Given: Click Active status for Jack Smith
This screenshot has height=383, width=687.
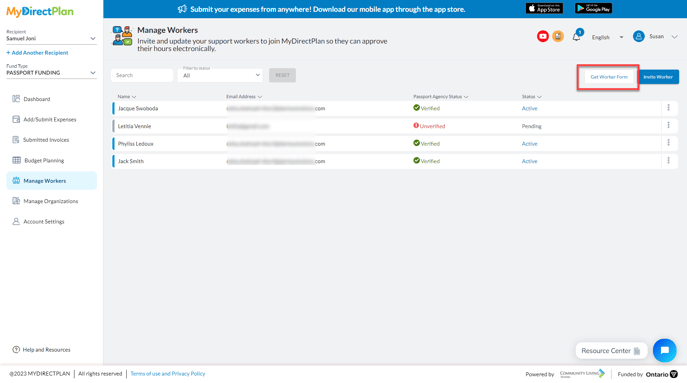Looking at the screenshot, I should point(529,161).
